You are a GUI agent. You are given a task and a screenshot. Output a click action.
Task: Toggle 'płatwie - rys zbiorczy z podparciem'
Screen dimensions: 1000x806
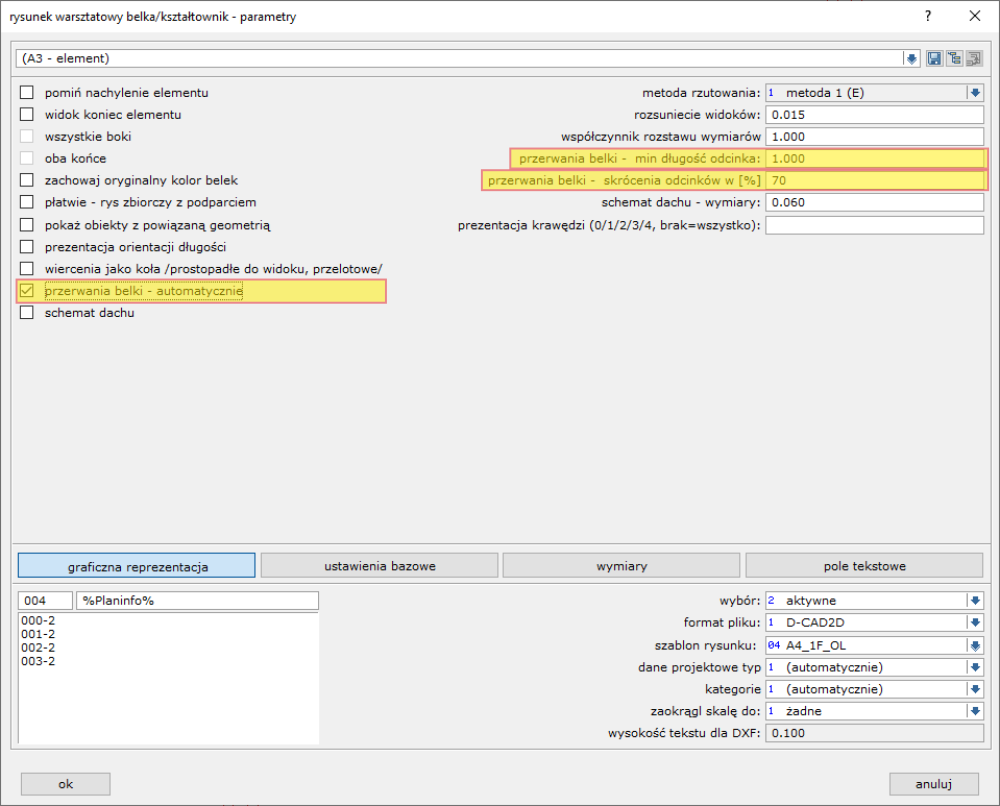27,203
